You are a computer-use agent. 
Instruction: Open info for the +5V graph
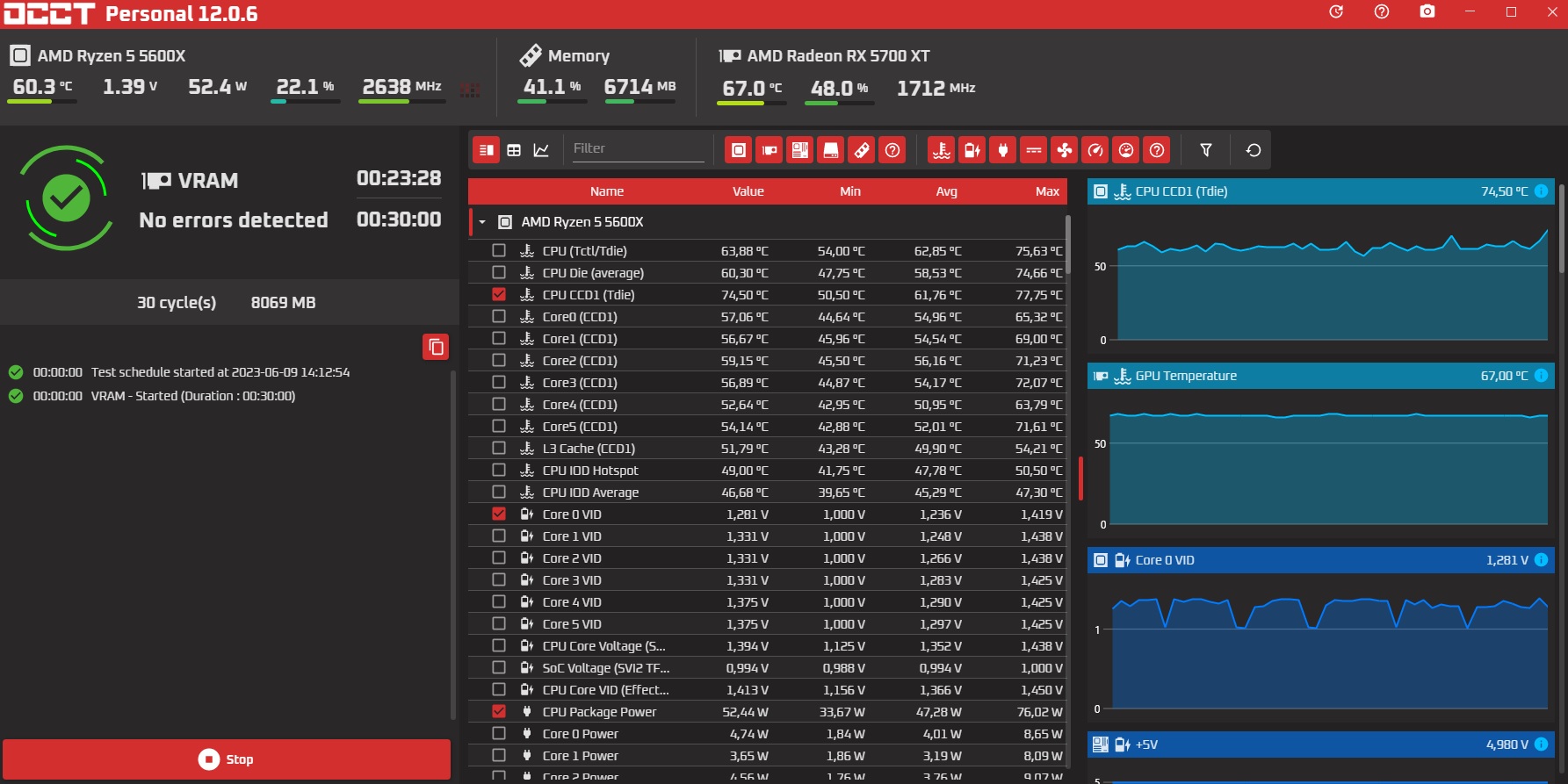(x=1541, y=744)
